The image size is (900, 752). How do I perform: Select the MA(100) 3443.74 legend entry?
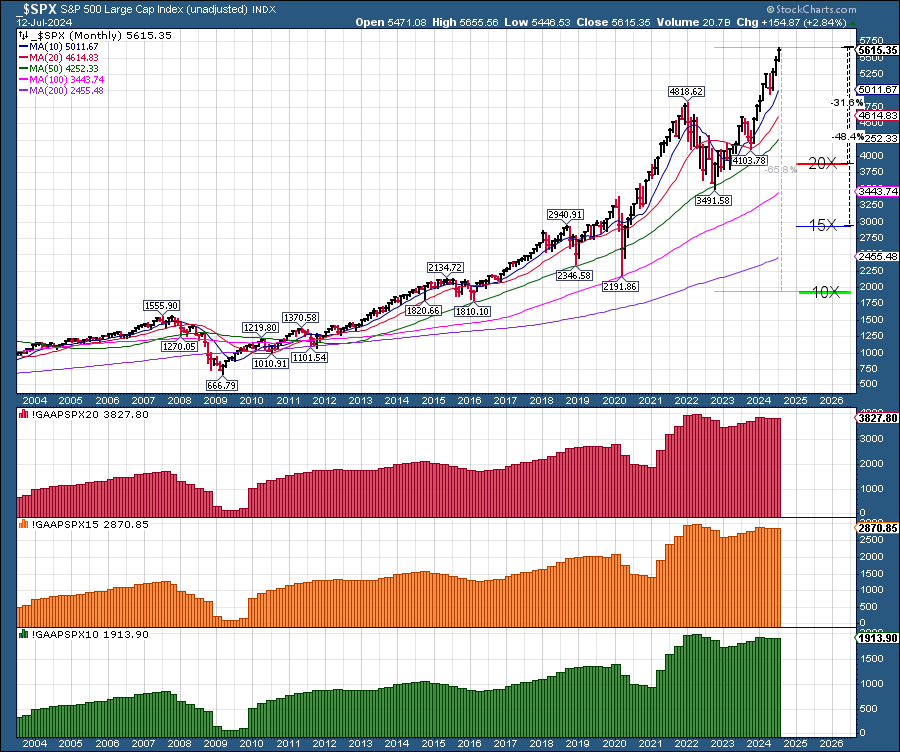click(x=61, y=79)
